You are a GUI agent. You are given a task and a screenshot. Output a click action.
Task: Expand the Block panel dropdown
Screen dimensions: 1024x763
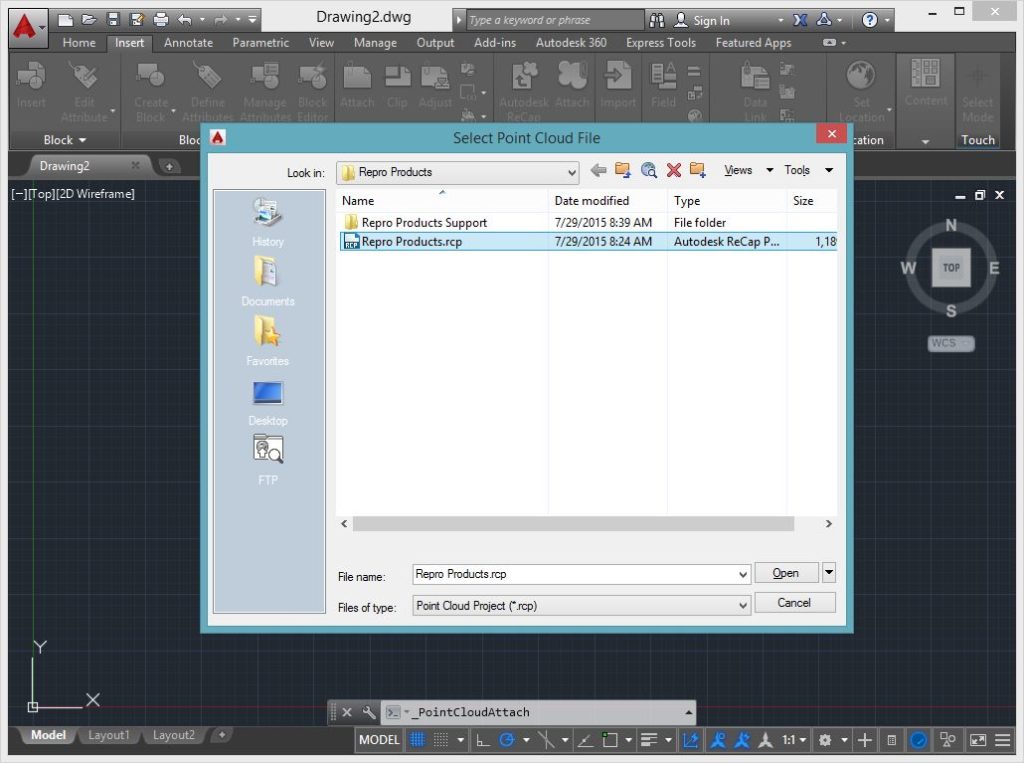click(65, 140)
